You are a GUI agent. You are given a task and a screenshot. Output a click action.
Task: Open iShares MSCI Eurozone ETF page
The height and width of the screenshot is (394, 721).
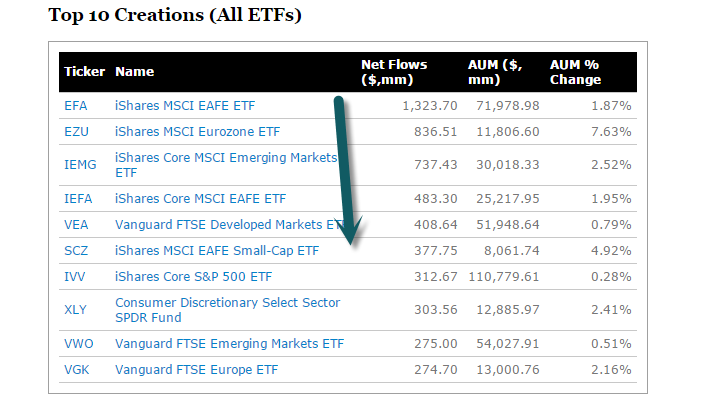pyautogui.click(x=197, y=132)
